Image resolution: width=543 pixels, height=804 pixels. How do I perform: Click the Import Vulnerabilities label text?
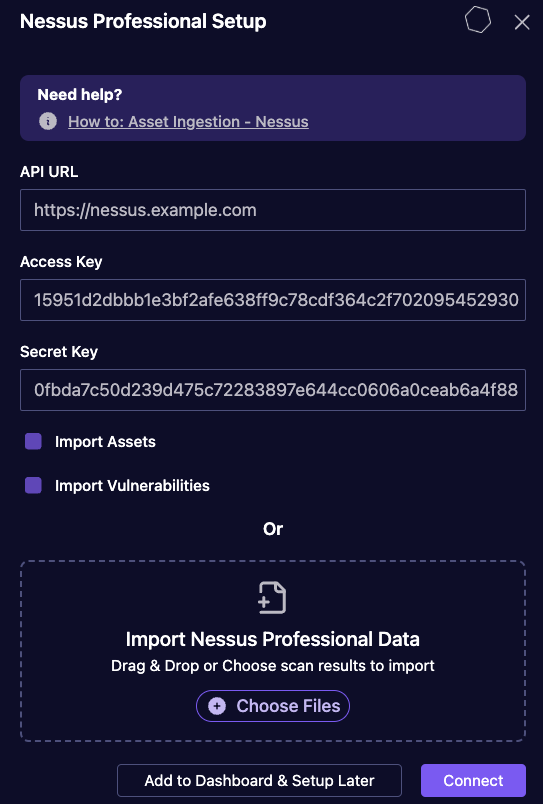pyautogui.click(x=132, y=486)
